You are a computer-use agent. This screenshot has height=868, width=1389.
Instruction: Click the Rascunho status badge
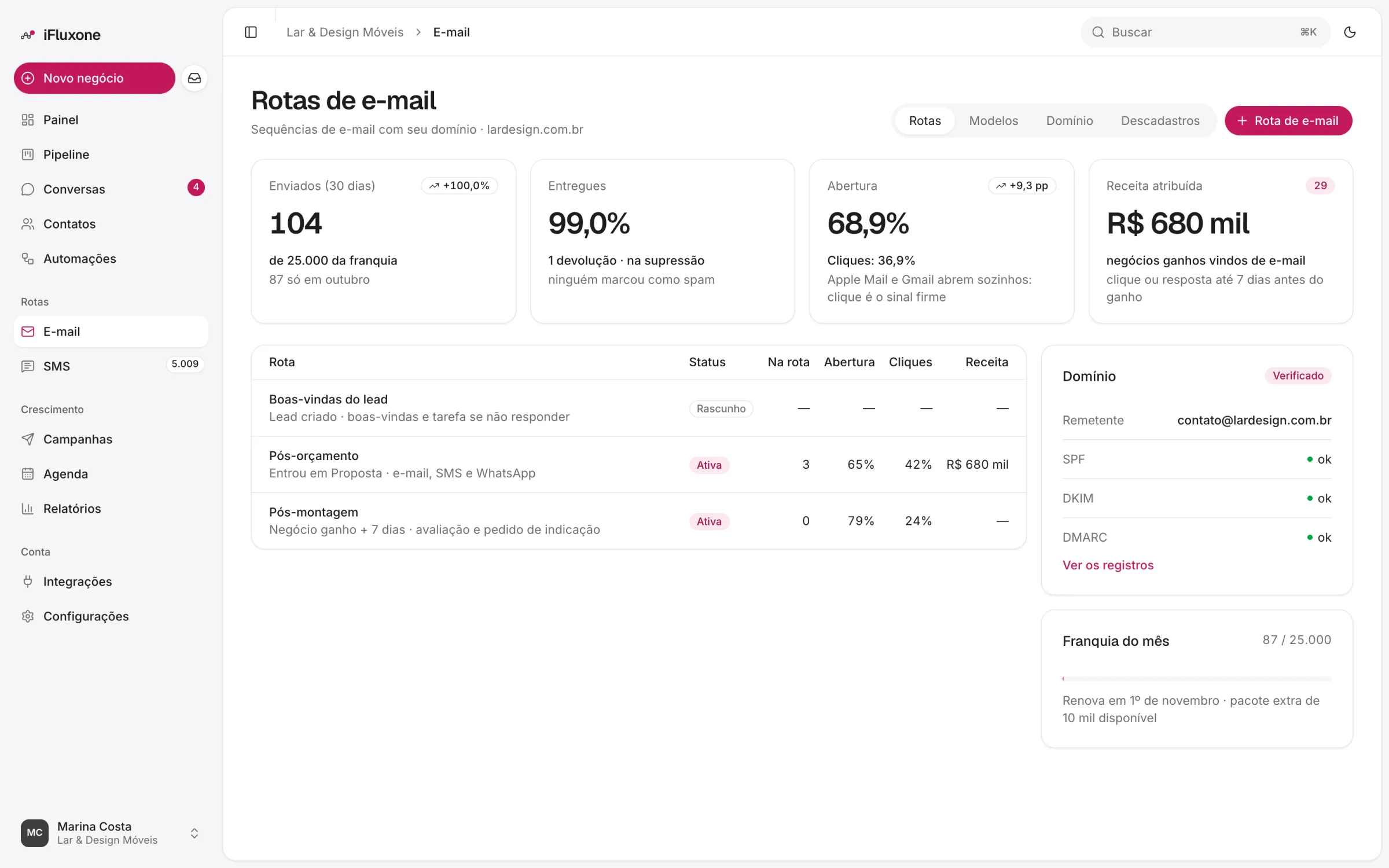coord(721,409)
